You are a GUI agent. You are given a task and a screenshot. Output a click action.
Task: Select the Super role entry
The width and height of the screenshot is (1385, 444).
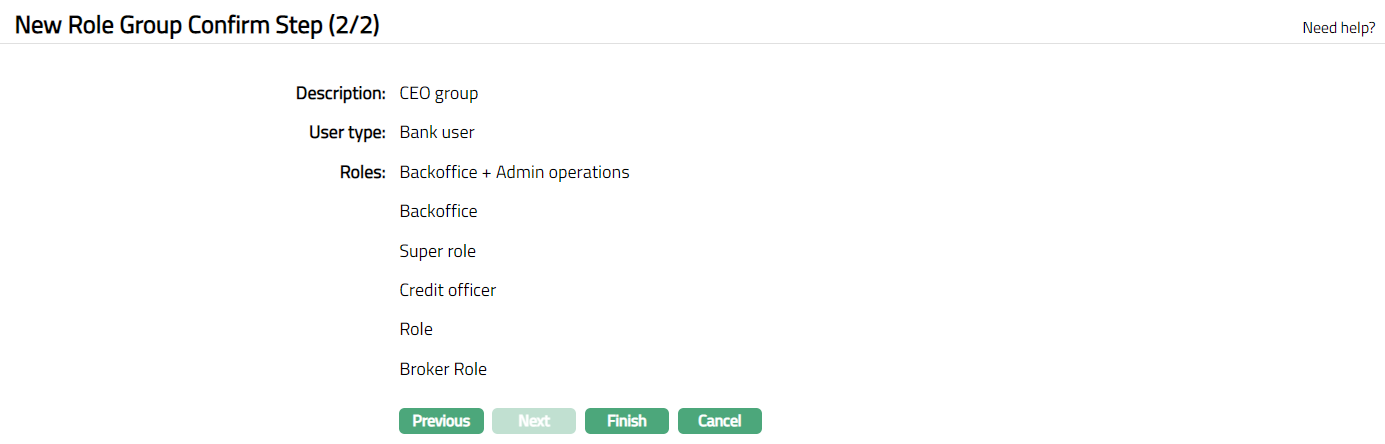click(437, 251)
